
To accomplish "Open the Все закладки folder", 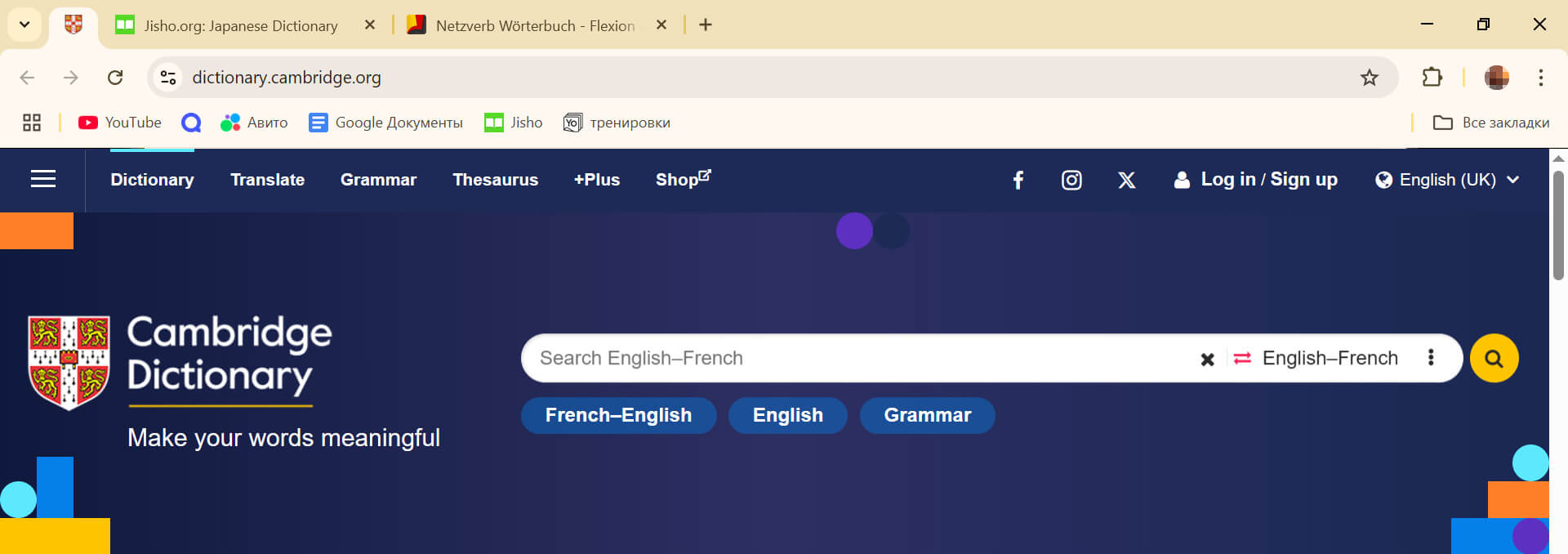I will [x=1491, y=123].
